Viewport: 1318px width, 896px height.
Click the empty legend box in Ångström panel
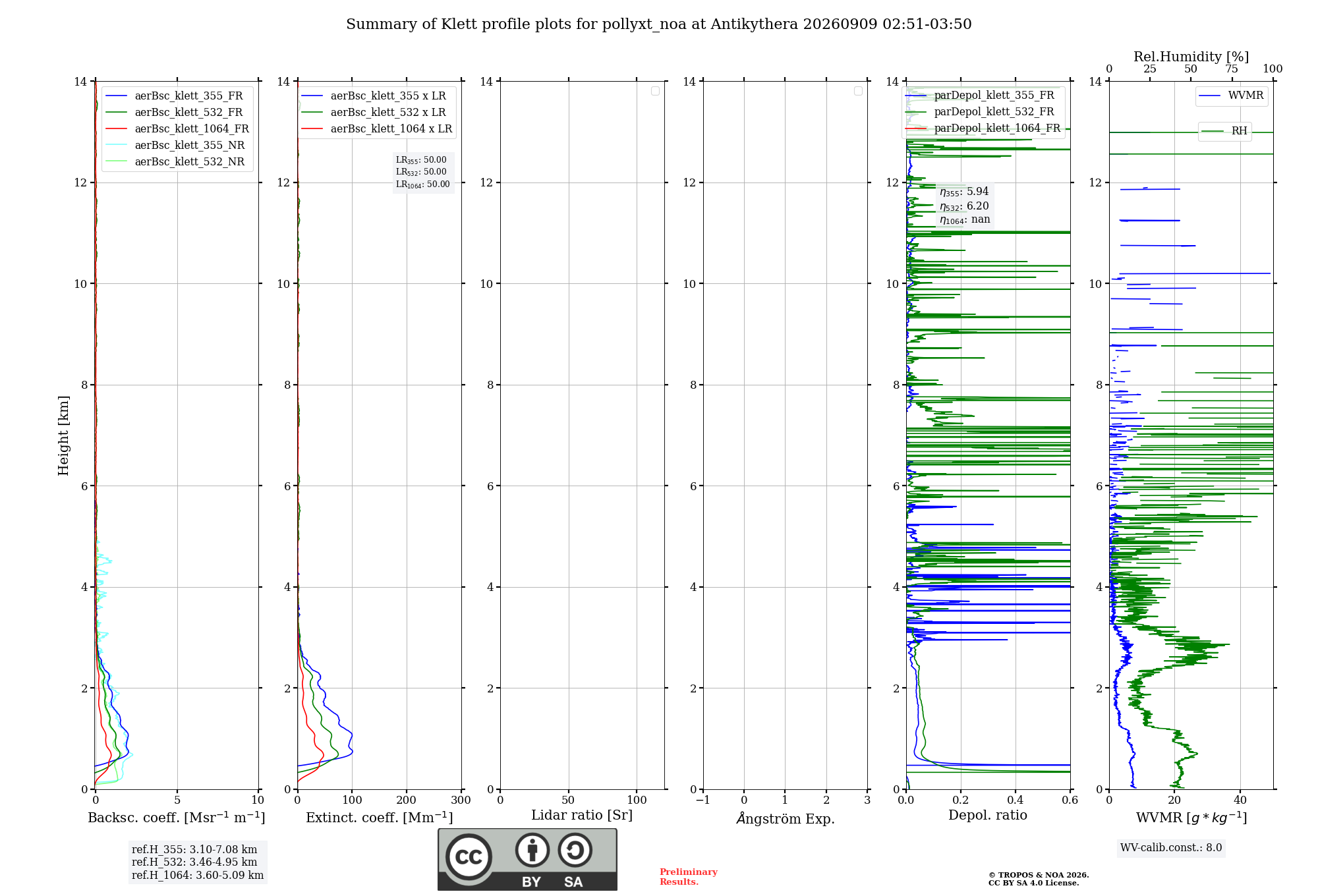coord(858,91)
